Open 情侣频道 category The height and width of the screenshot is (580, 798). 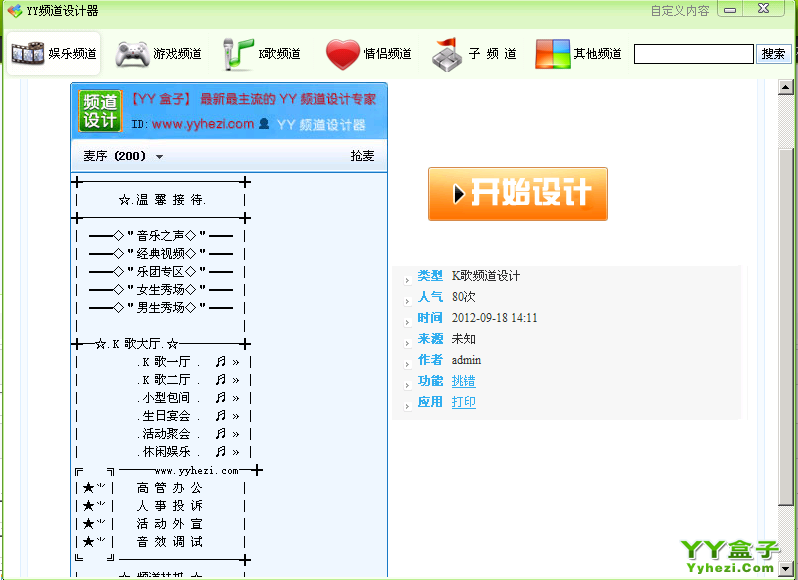click(369, 53)
